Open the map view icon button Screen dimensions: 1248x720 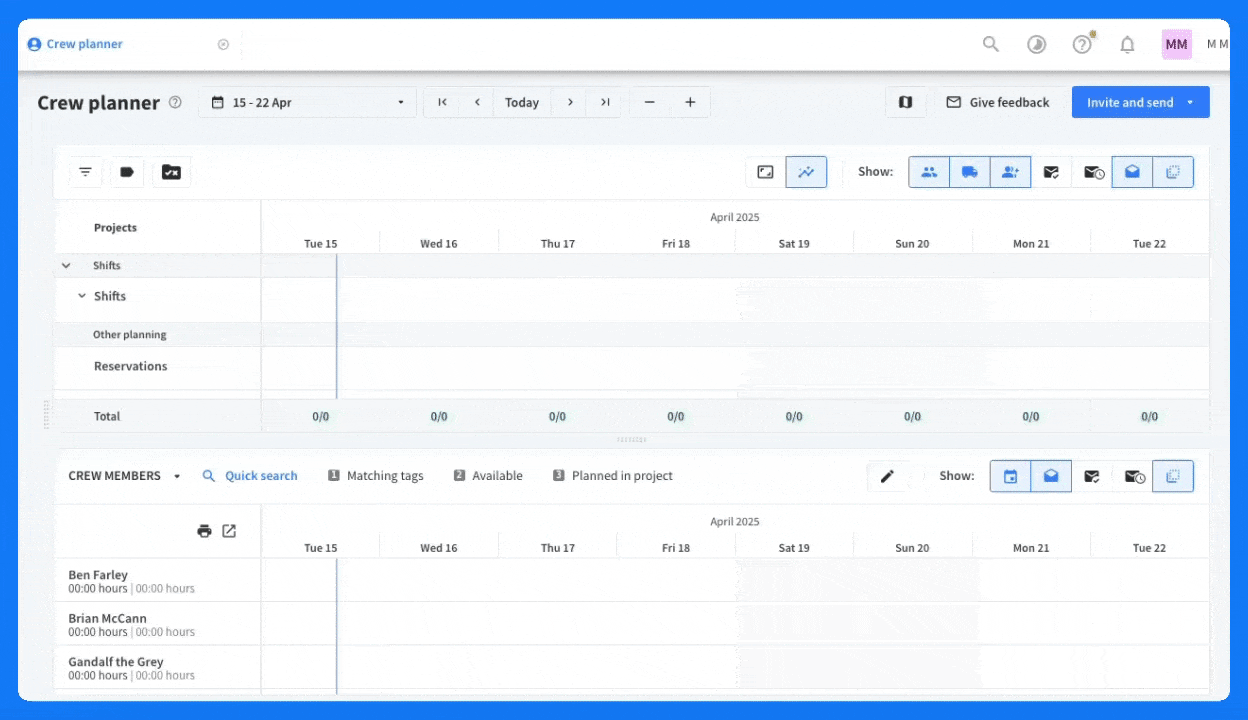[x=906, y=102]
